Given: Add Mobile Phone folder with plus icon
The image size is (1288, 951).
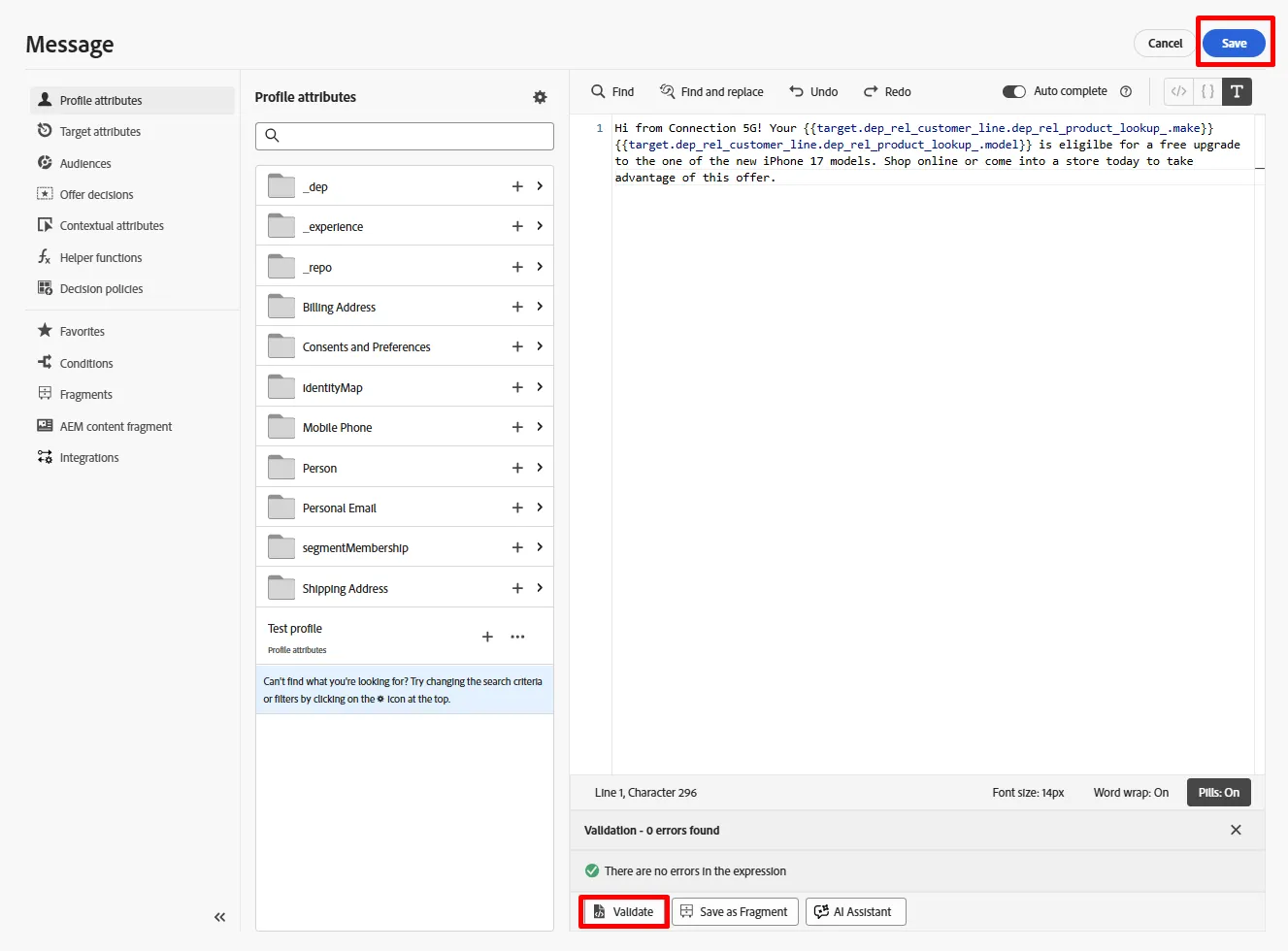Looking at the screenshot, I should (517, 427).
